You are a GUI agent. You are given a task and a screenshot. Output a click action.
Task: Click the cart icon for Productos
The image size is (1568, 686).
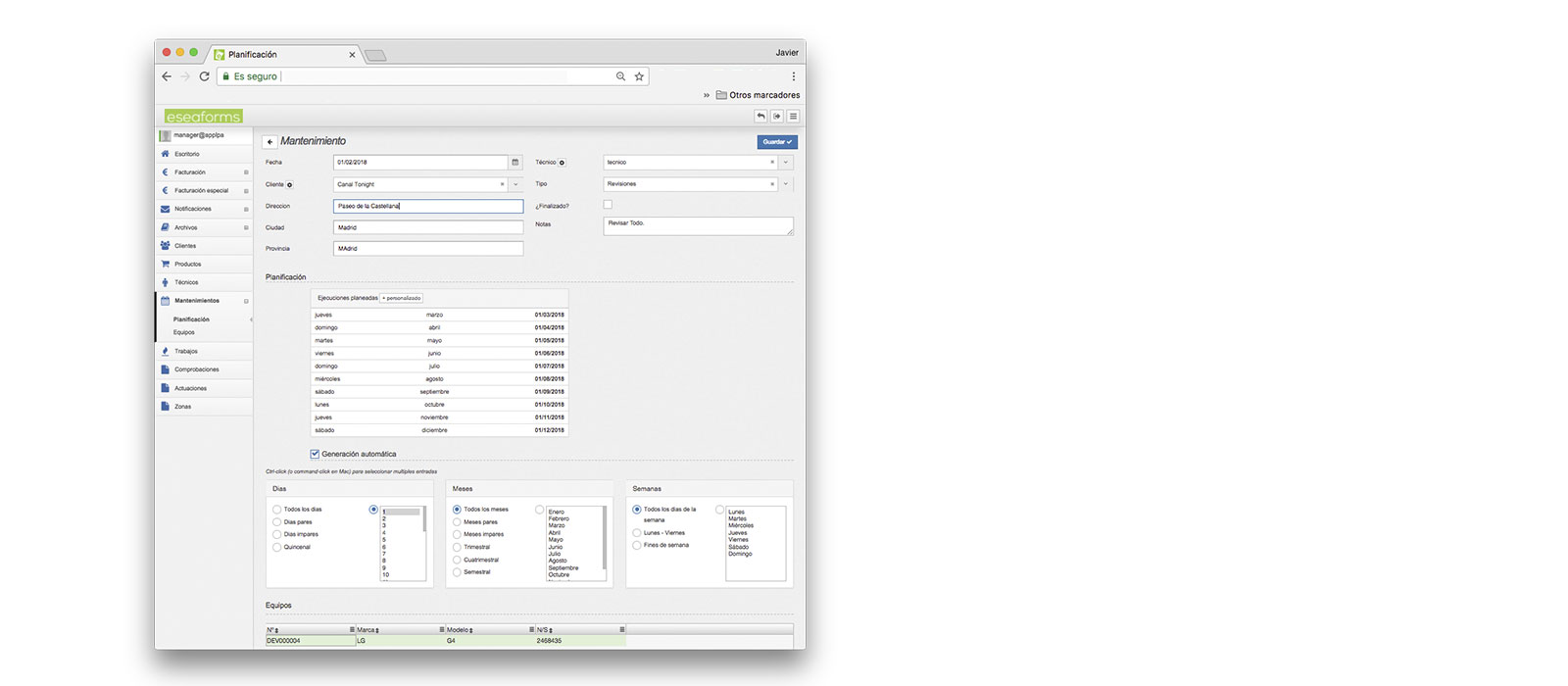(x=165, y=264)
